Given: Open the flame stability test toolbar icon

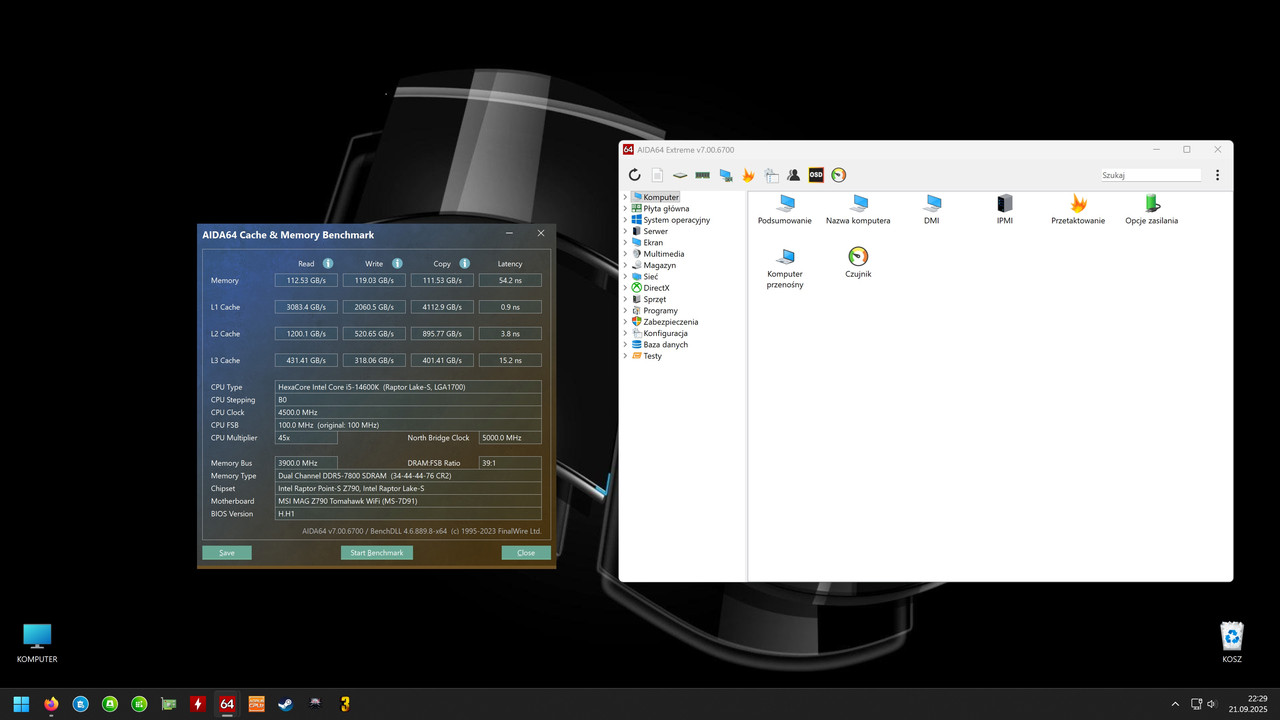Looking at the screenshot, I should [x=748, y=175].
